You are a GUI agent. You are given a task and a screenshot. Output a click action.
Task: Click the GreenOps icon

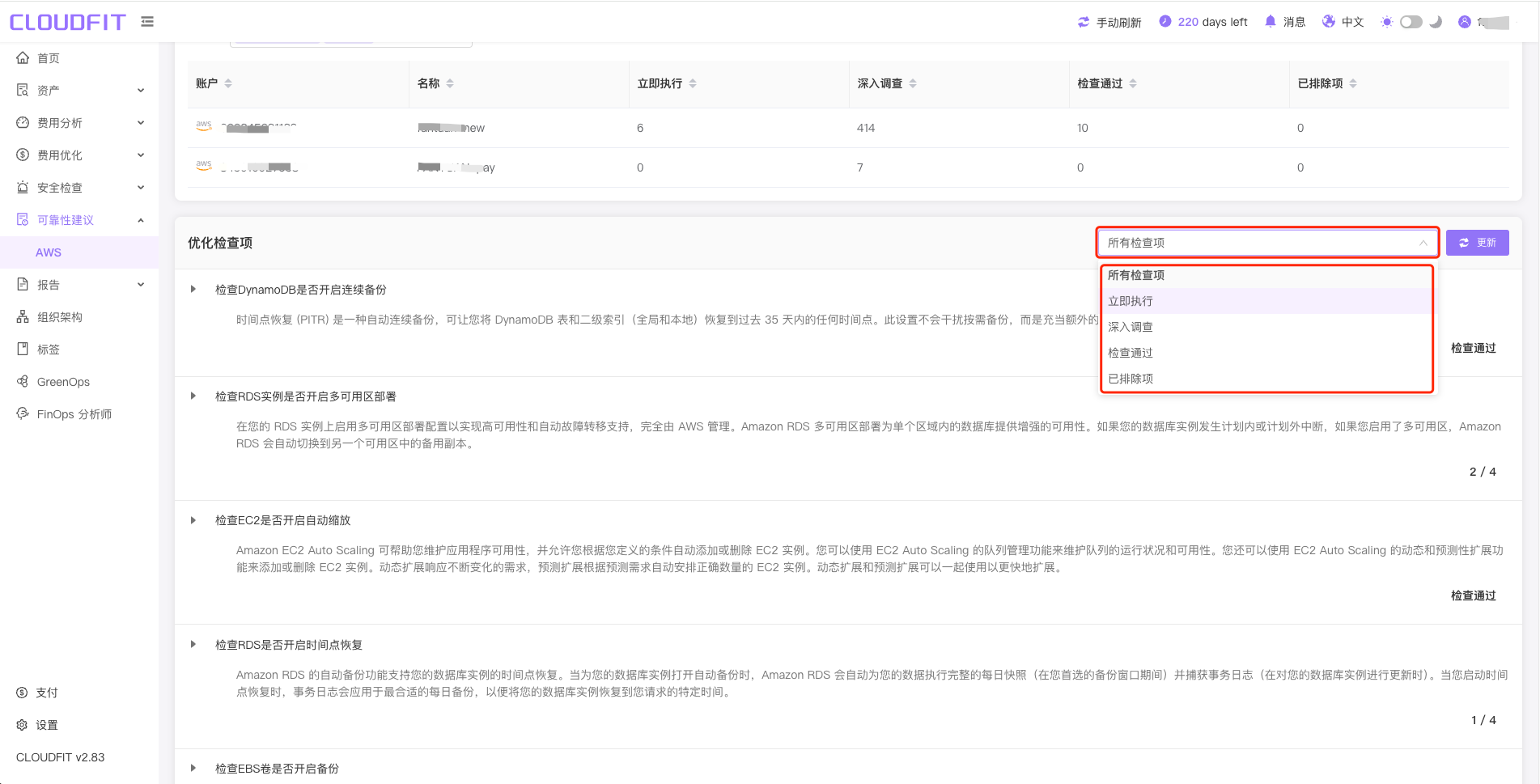click(x=23, y=382)
